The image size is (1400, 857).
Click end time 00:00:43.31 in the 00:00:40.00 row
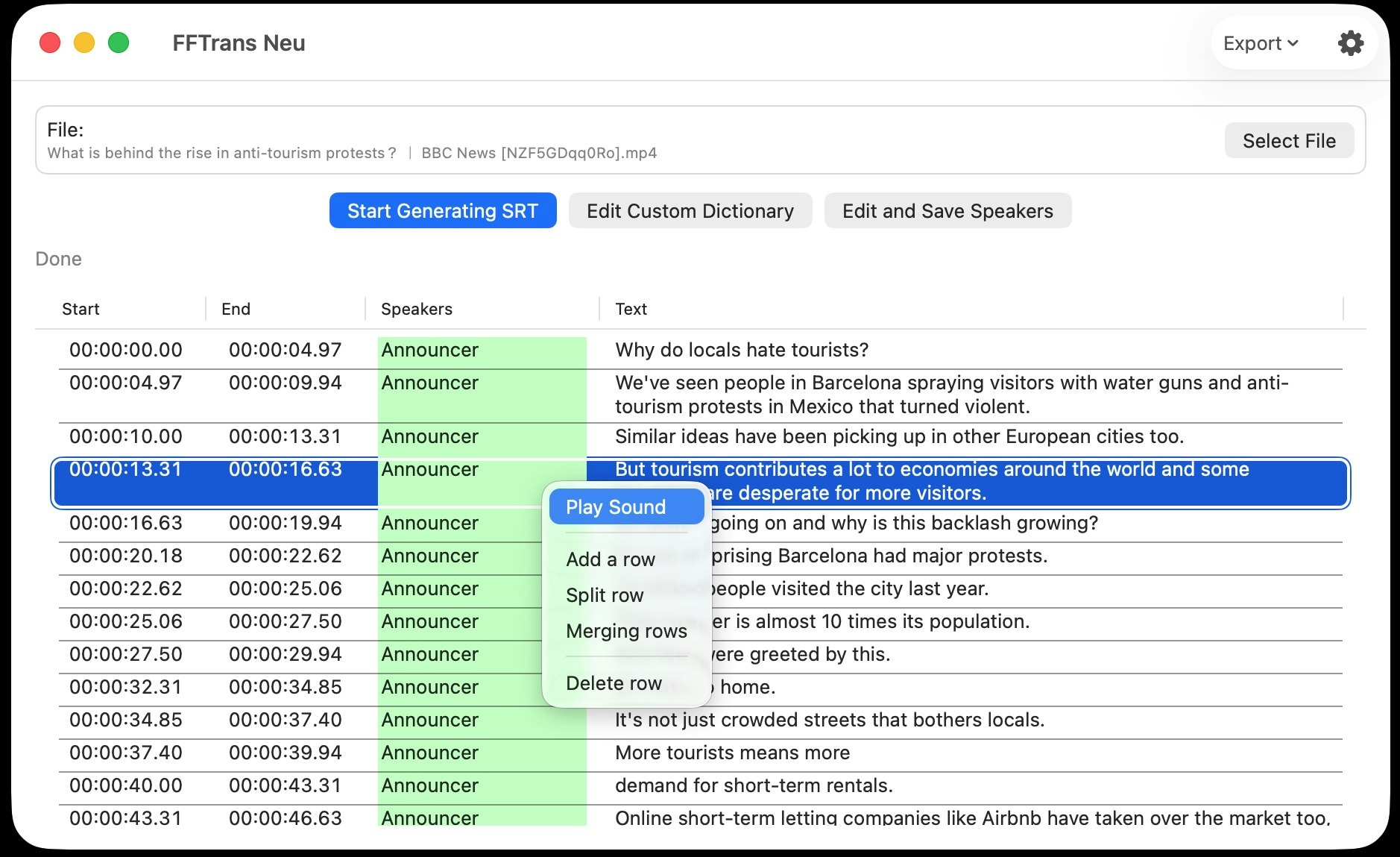[286, 785]
